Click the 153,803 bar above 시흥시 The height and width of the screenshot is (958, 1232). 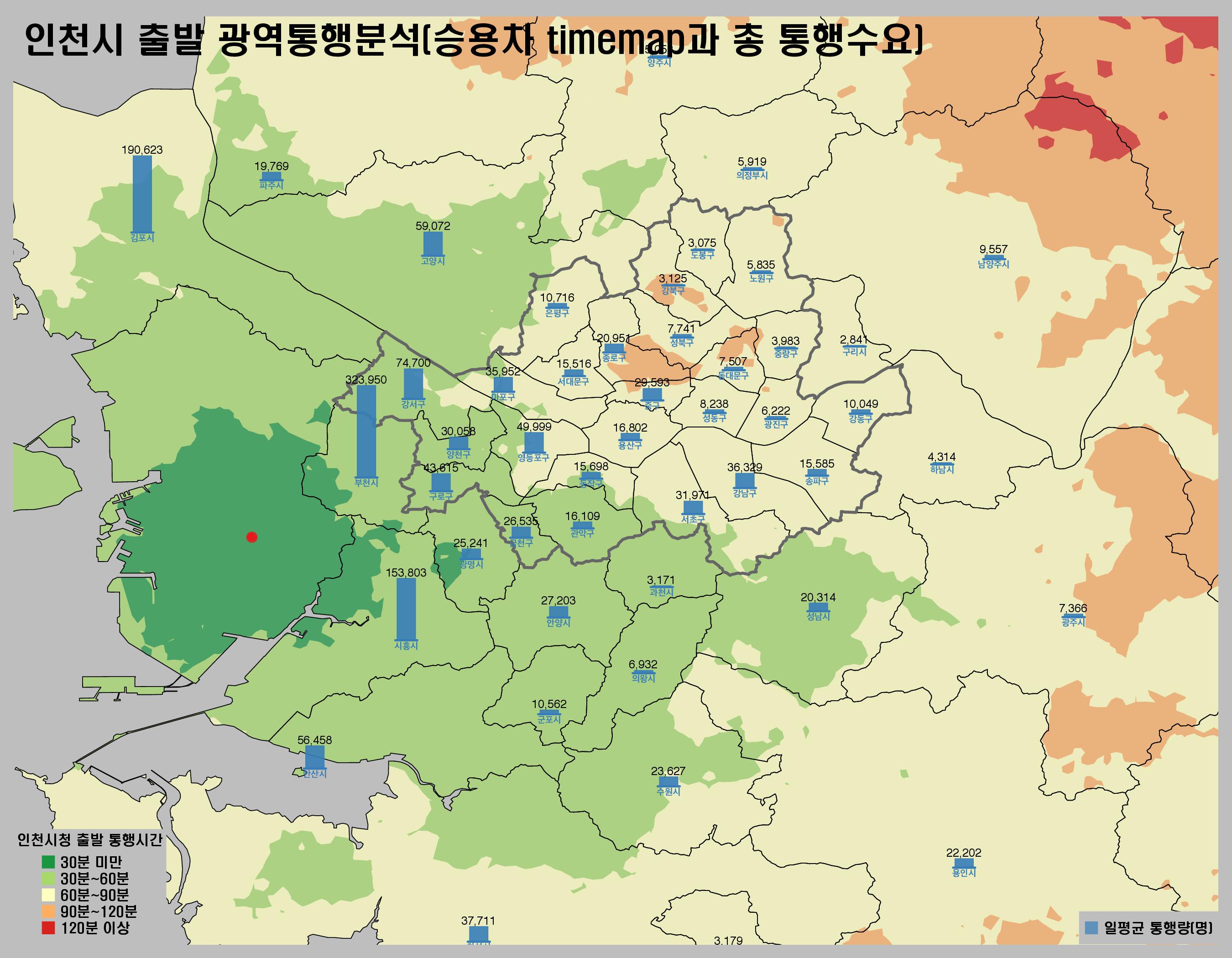point(406,609)
